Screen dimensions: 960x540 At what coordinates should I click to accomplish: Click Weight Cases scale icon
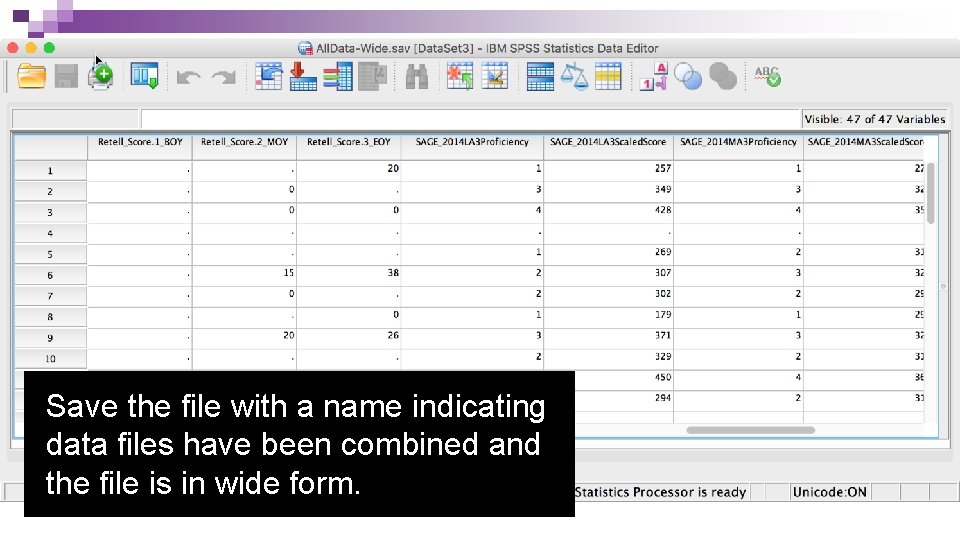pos(574,77)
